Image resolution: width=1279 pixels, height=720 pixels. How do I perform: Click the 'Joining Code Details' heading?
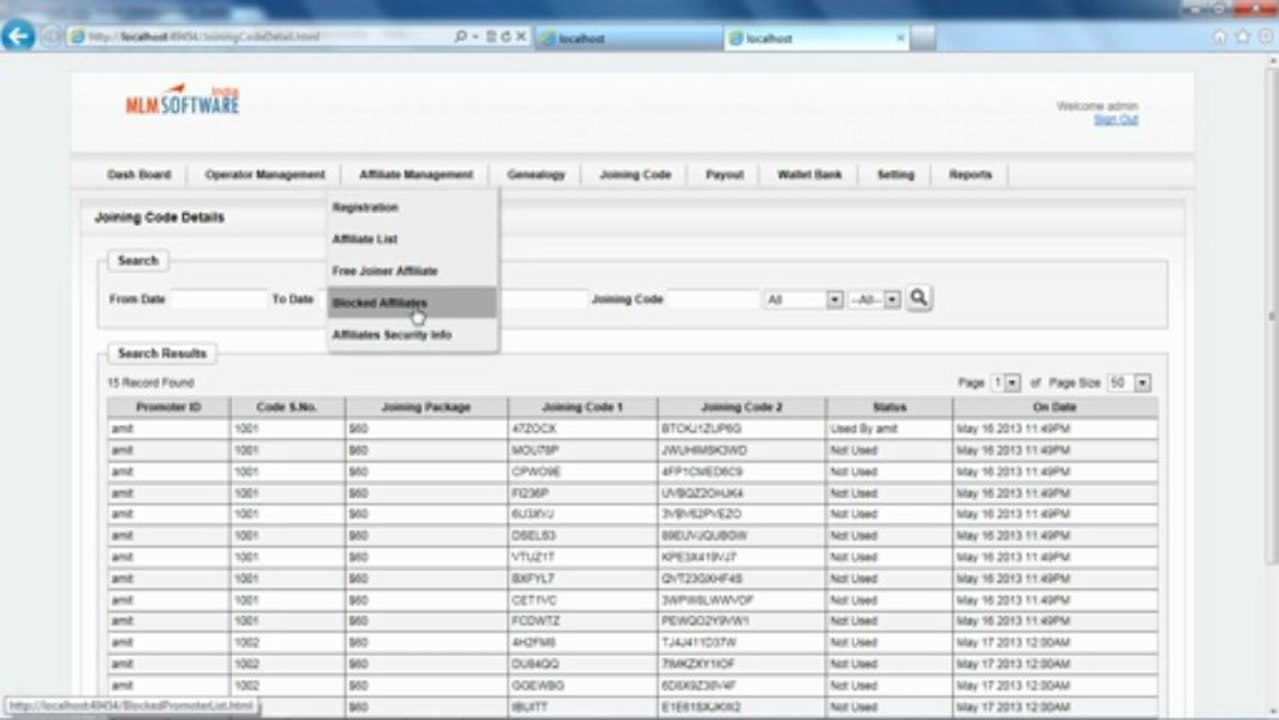(x=159, y=217)
